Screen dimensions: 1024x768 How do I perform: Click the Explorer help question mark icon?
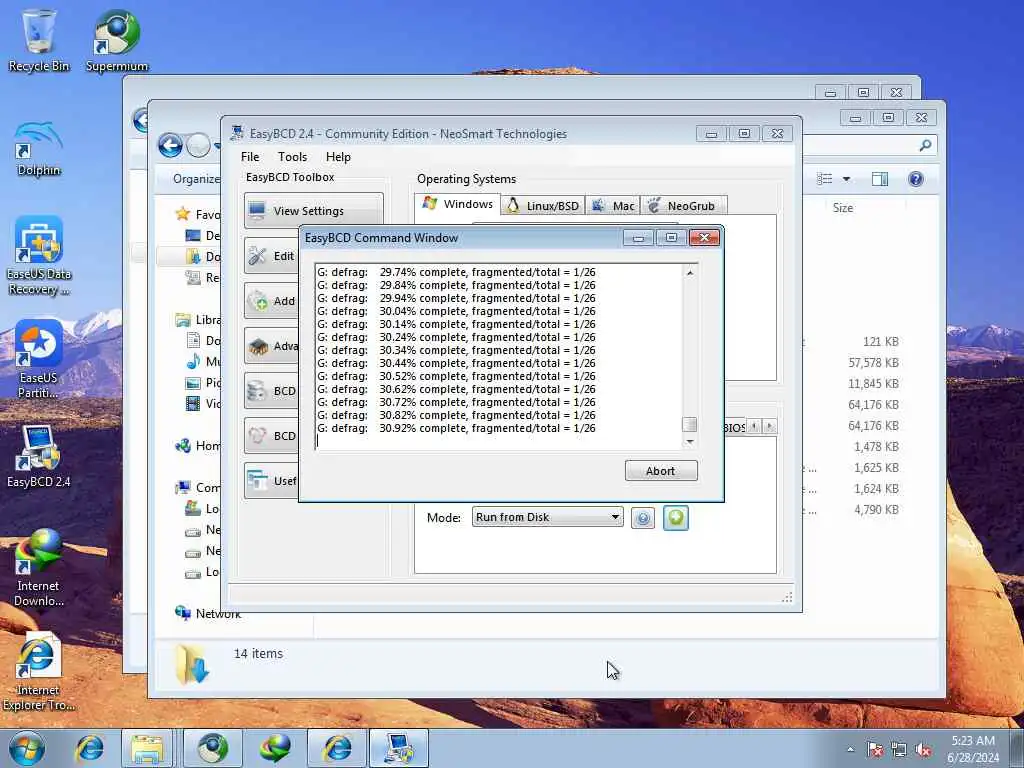916,179
